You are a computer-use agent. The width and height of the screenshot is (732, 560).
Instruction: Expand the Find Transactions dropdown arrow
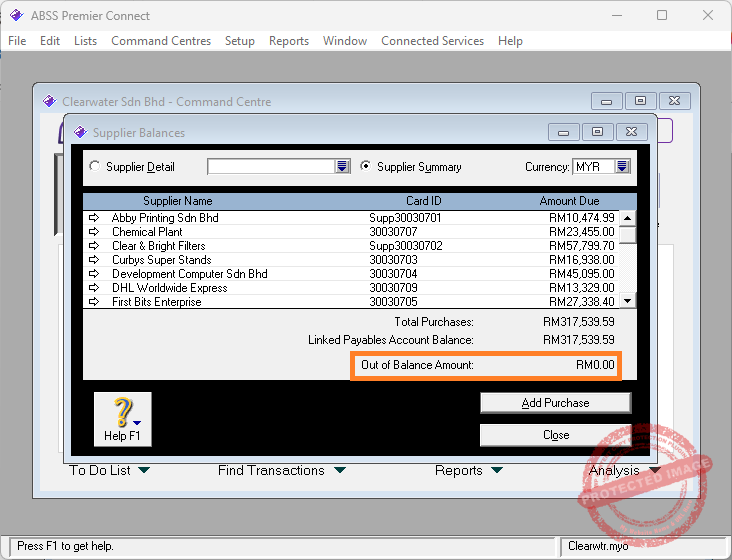pos(340,470)
